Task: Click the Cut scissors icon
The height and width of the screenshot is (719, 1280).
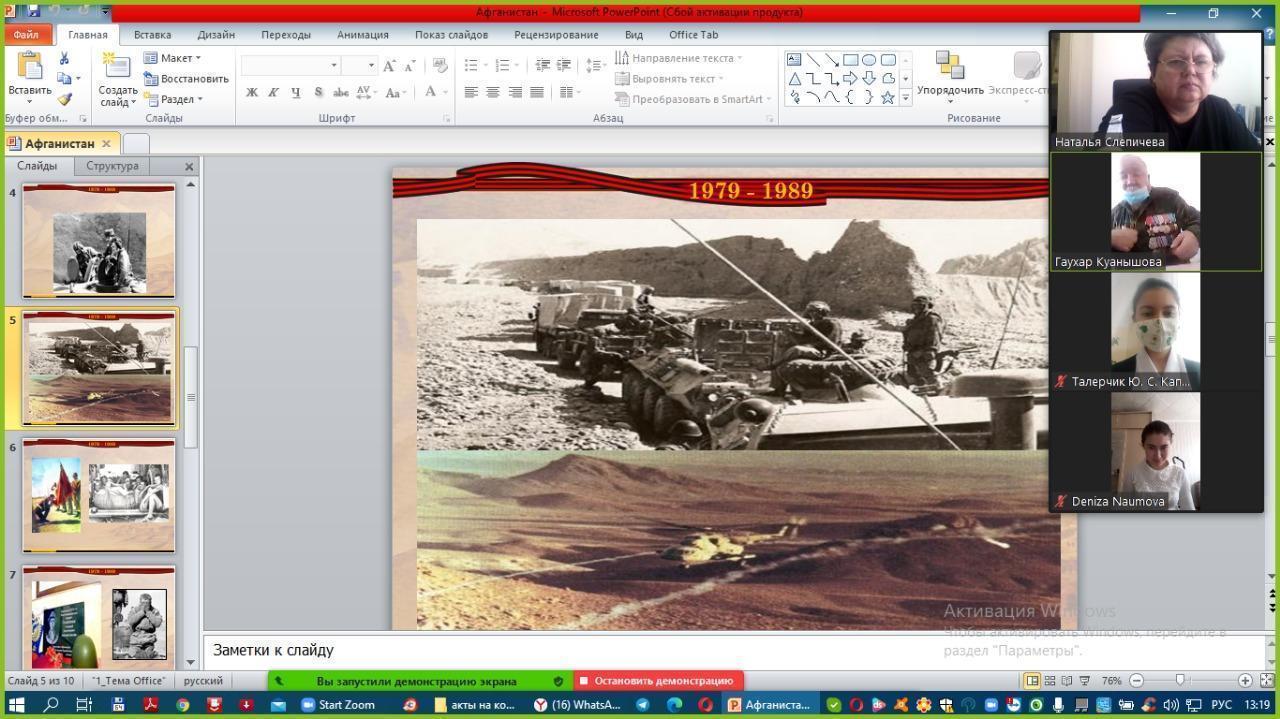Action: (x=65, y=59)
